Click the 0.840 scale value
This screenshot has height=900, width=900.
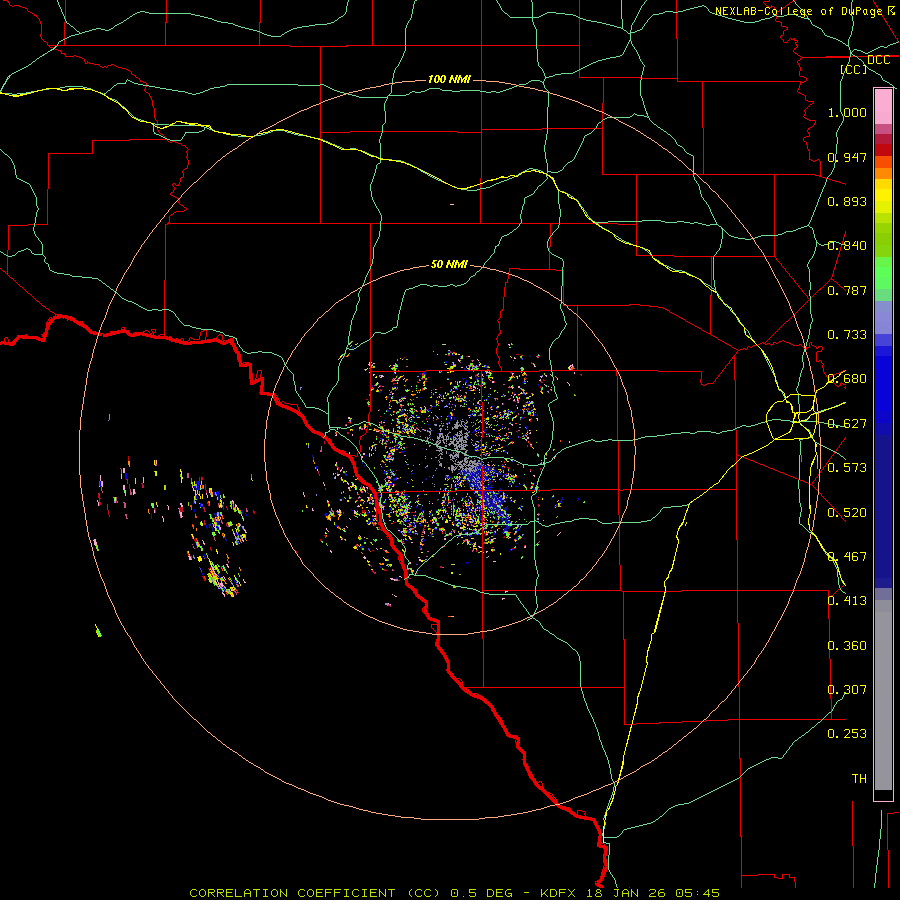(x=847, y=246)
